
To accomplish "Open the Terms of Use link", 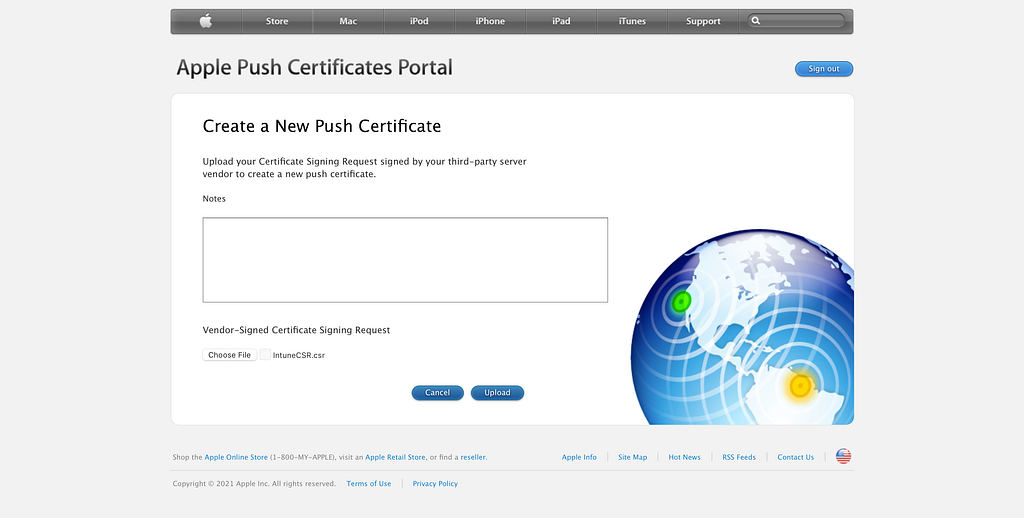I will click(369, 483).
